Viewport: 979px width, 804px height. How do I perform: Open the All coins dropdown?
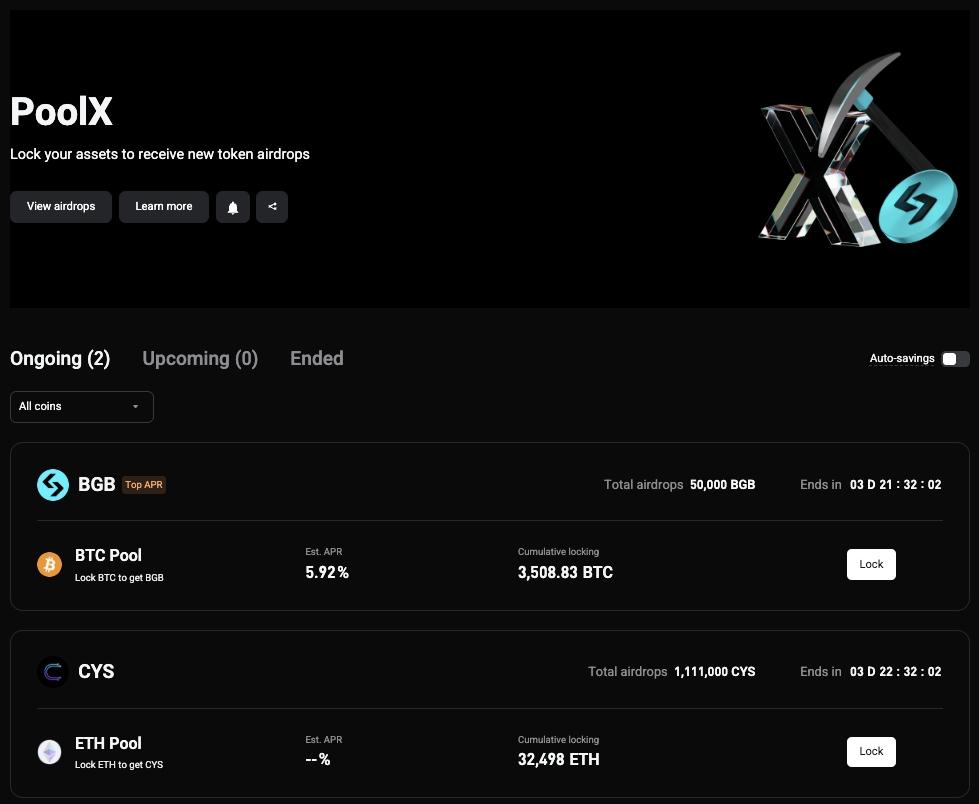coord(82,407)
